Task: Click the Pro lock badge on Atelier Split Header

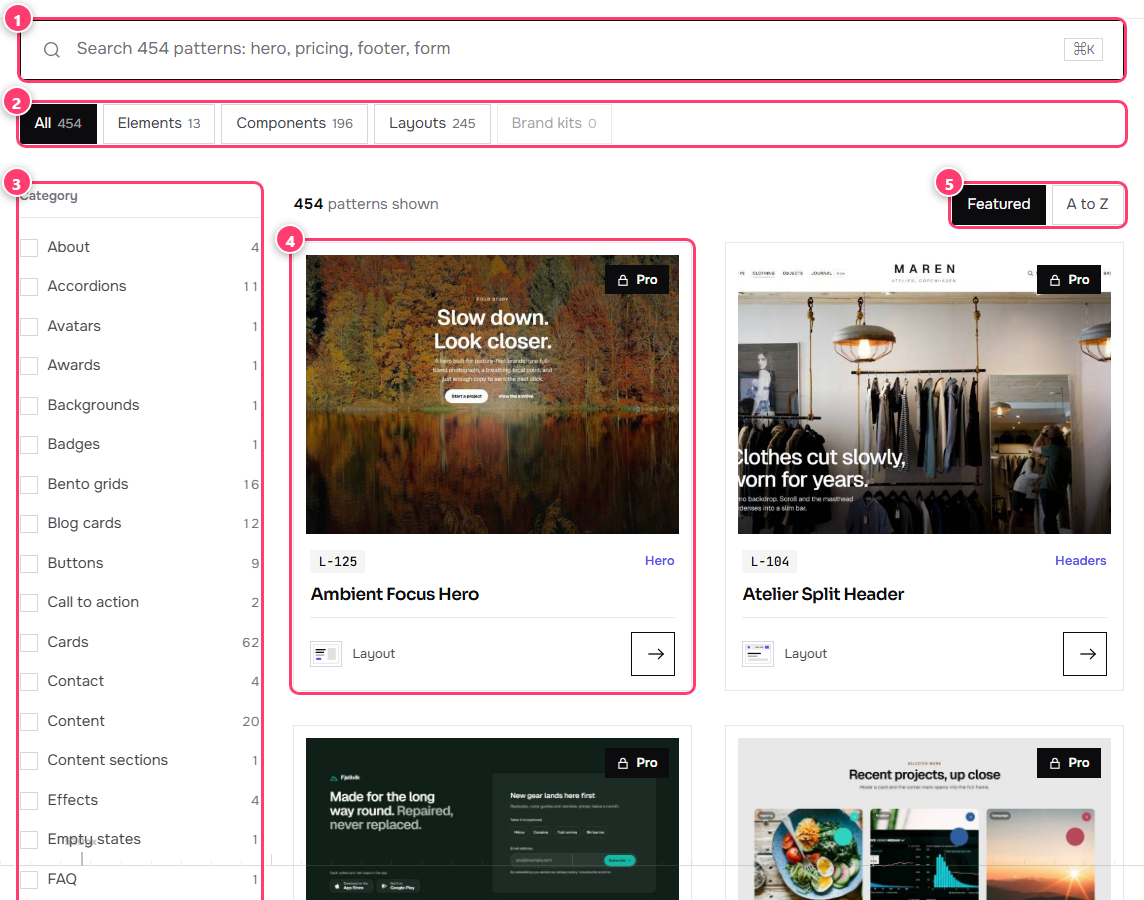Action: [x=1069, y=280]
